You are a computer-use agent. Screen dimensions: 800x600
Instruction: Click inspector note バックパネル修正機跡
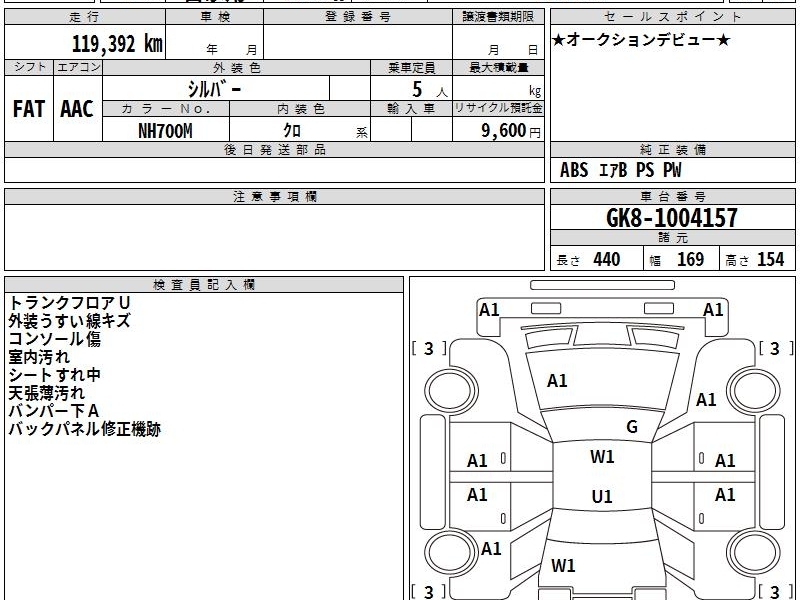pos(85,429)
